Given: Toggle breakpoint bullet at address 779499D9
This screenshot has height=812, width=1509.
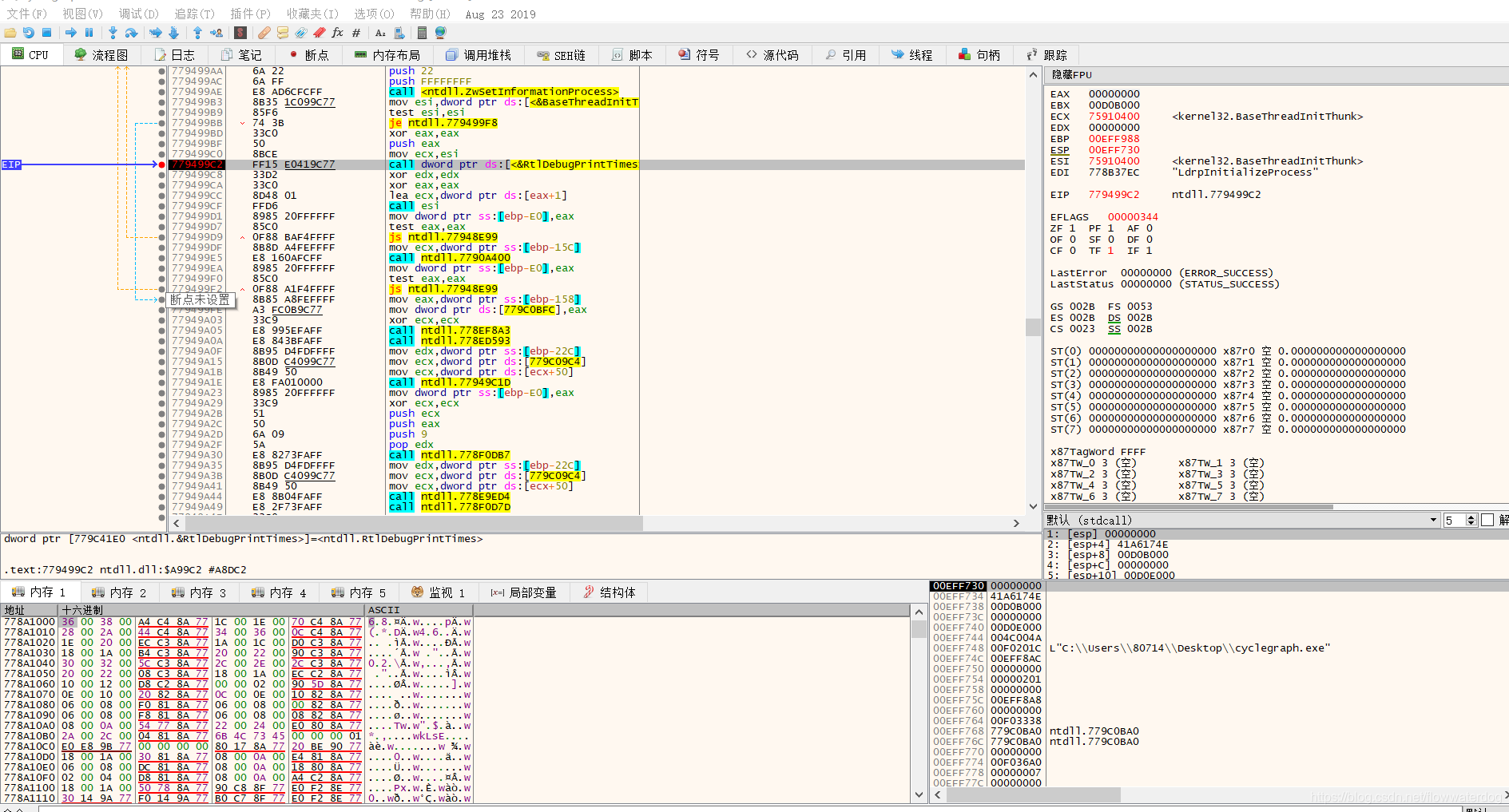Looking at the screenshot, I should pyautogui.click(x=162, y=237).
